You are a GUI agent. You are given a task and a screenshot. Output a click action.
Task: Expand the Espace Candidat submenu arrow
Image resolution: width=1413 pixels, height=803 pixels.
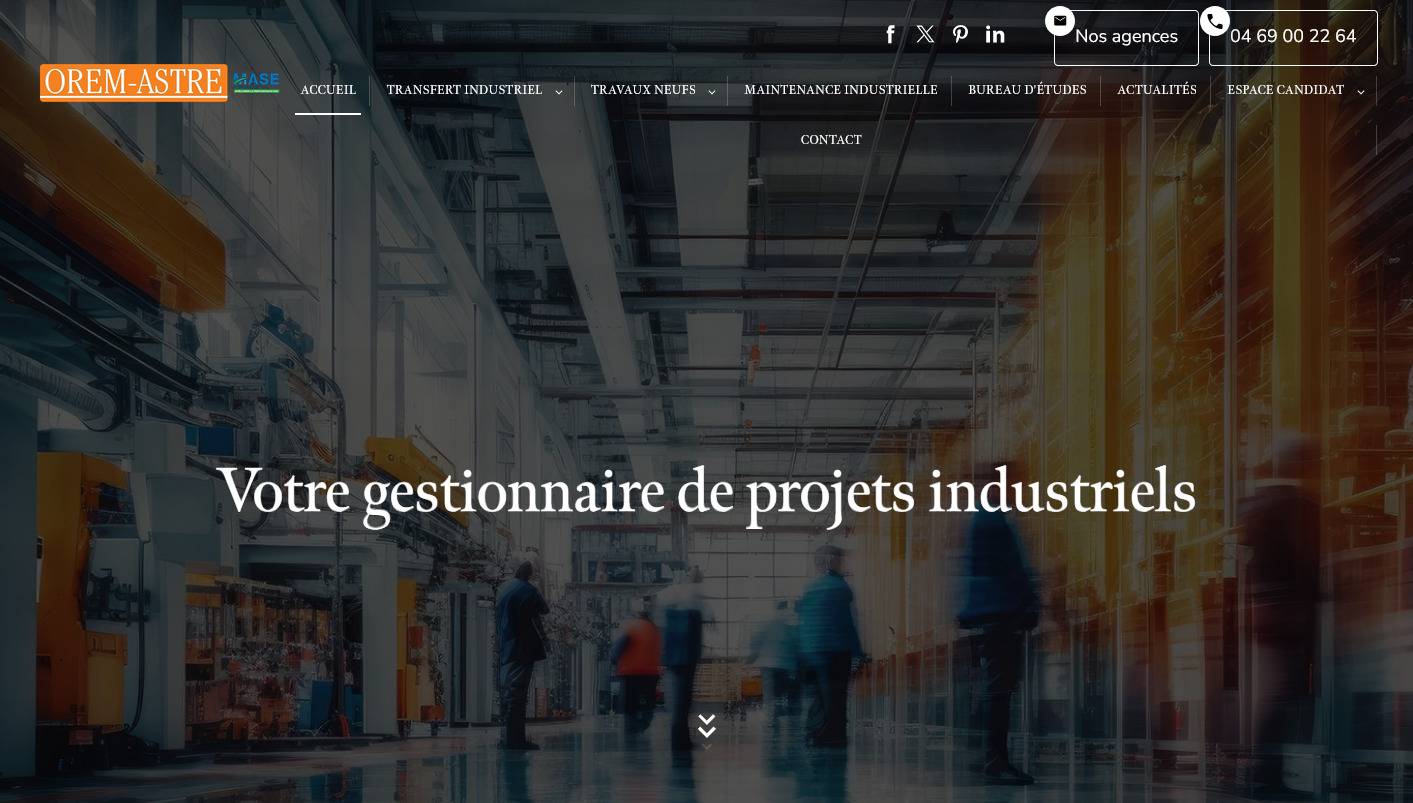coord(1361,92)
